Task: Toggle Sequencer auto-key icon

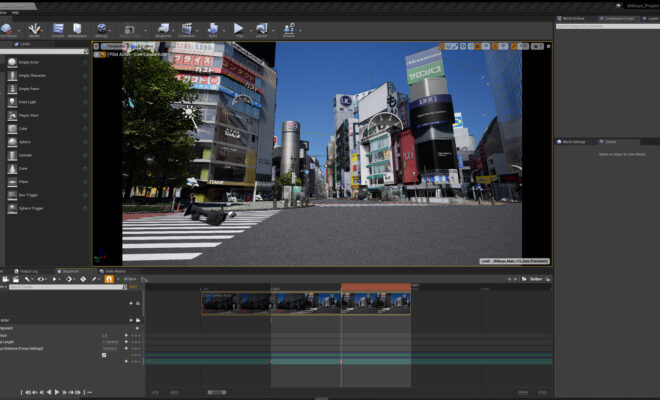Action: pyautogui.click(x=83, y=279)
